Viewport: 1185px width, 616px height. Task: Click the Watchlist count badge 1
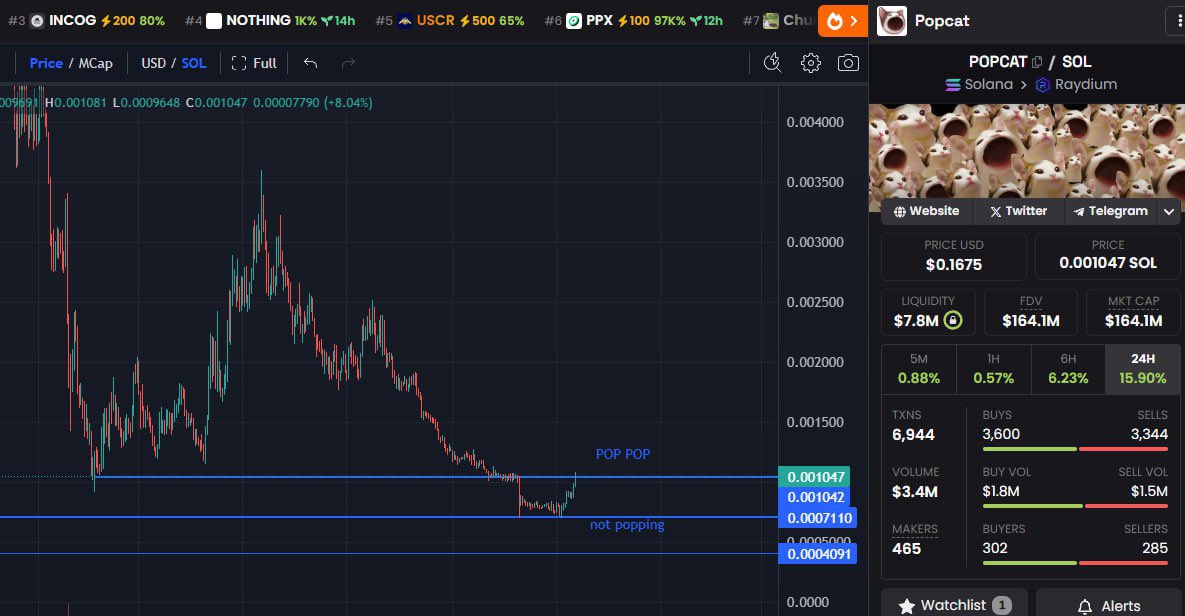[1001, 605]
